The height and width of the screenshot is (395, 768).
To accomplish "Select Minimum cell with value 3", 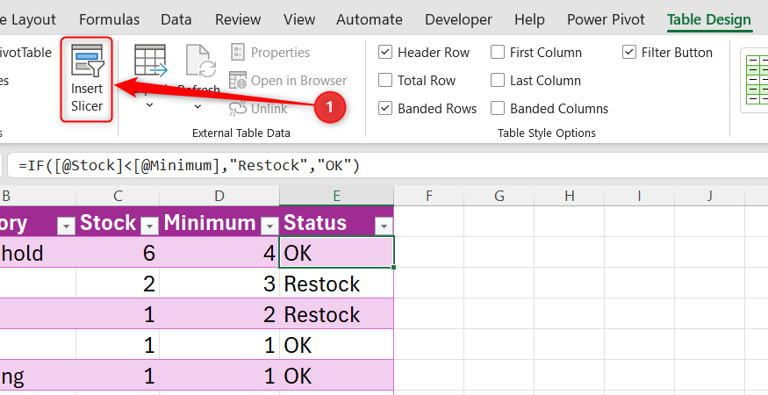I will click(x=219, y=284).
